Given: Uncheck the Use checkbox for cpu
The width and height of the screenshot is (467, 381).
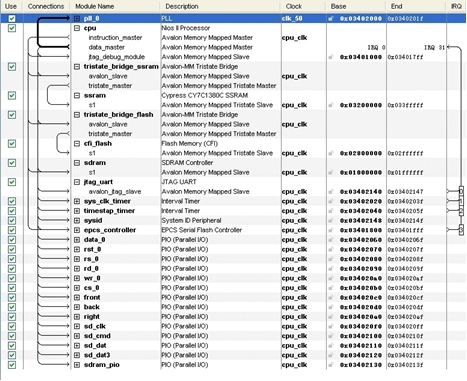Looking at the screenshot, I should tap(12, 28).
